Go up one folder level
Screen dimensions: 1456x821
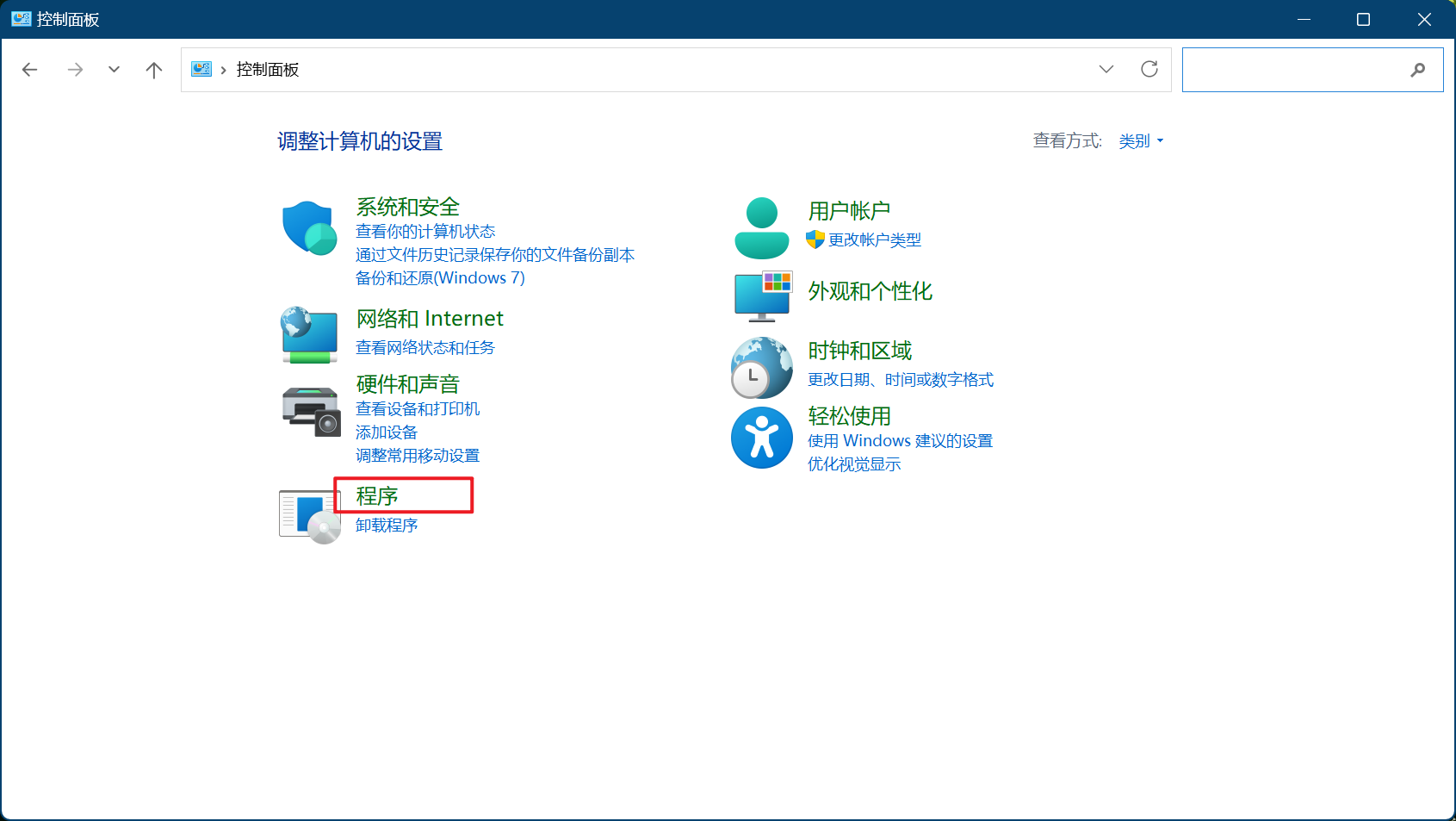pos(154,70)
